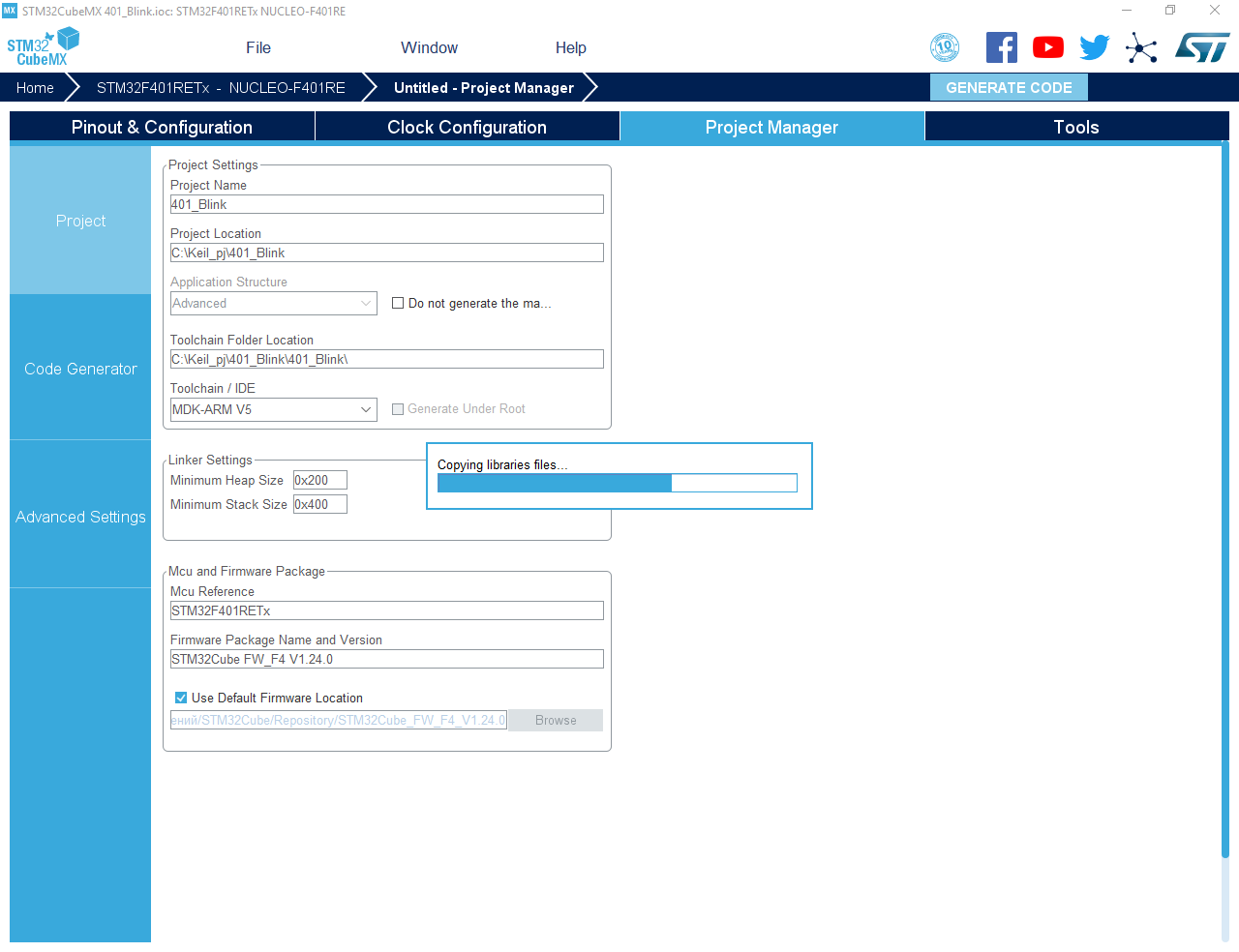Image resolution: width=1239 pixels, height=952 pixels.
Task: Go to Home breadcrumb
Action: (35, 88)
